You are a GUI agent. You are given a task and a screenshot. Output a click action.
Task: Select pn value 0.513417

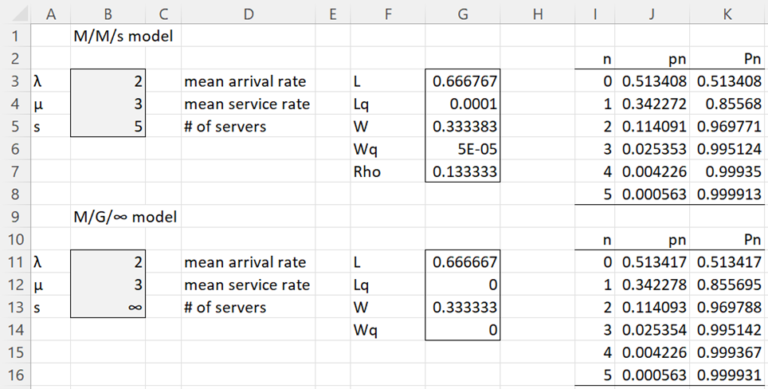click(651, 262)
